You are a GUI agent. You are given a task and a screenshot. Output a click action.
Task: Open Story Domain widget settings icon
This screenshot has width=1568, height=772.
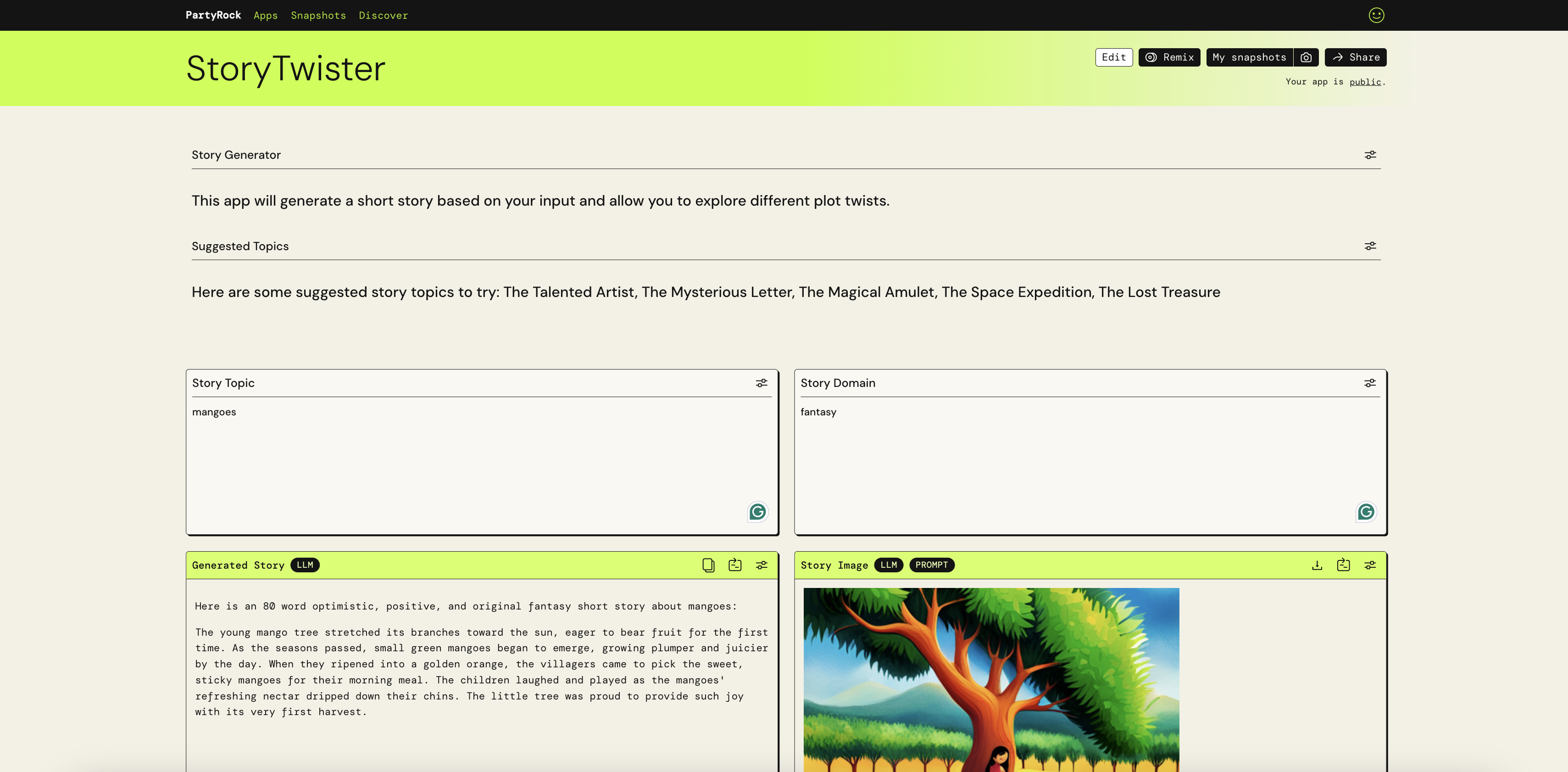point(1369,383)
